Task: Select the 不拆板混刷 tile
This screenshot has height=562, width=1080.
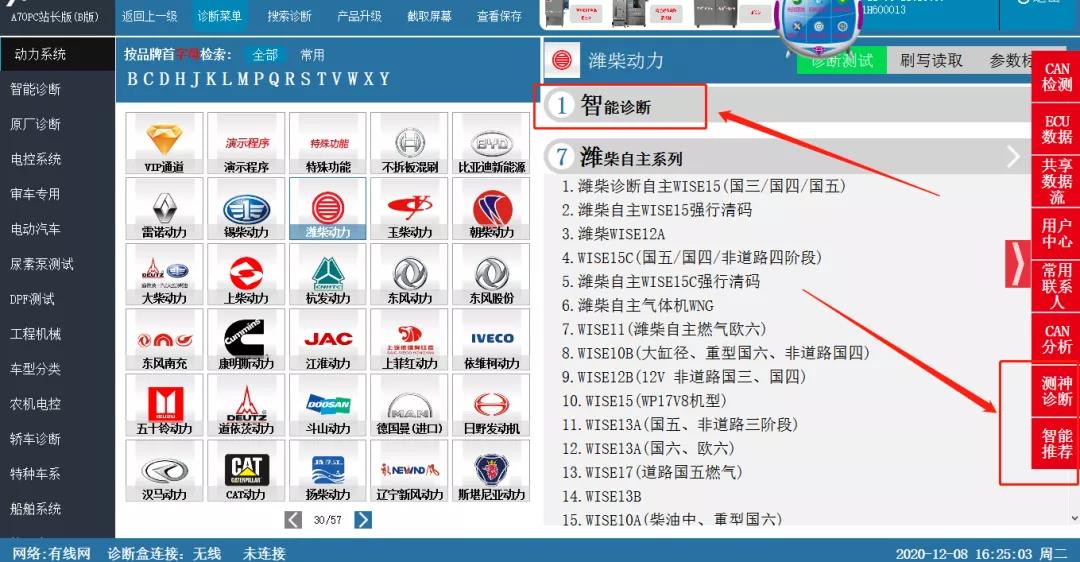Action: pyautogui.click(x=409, y=143)
